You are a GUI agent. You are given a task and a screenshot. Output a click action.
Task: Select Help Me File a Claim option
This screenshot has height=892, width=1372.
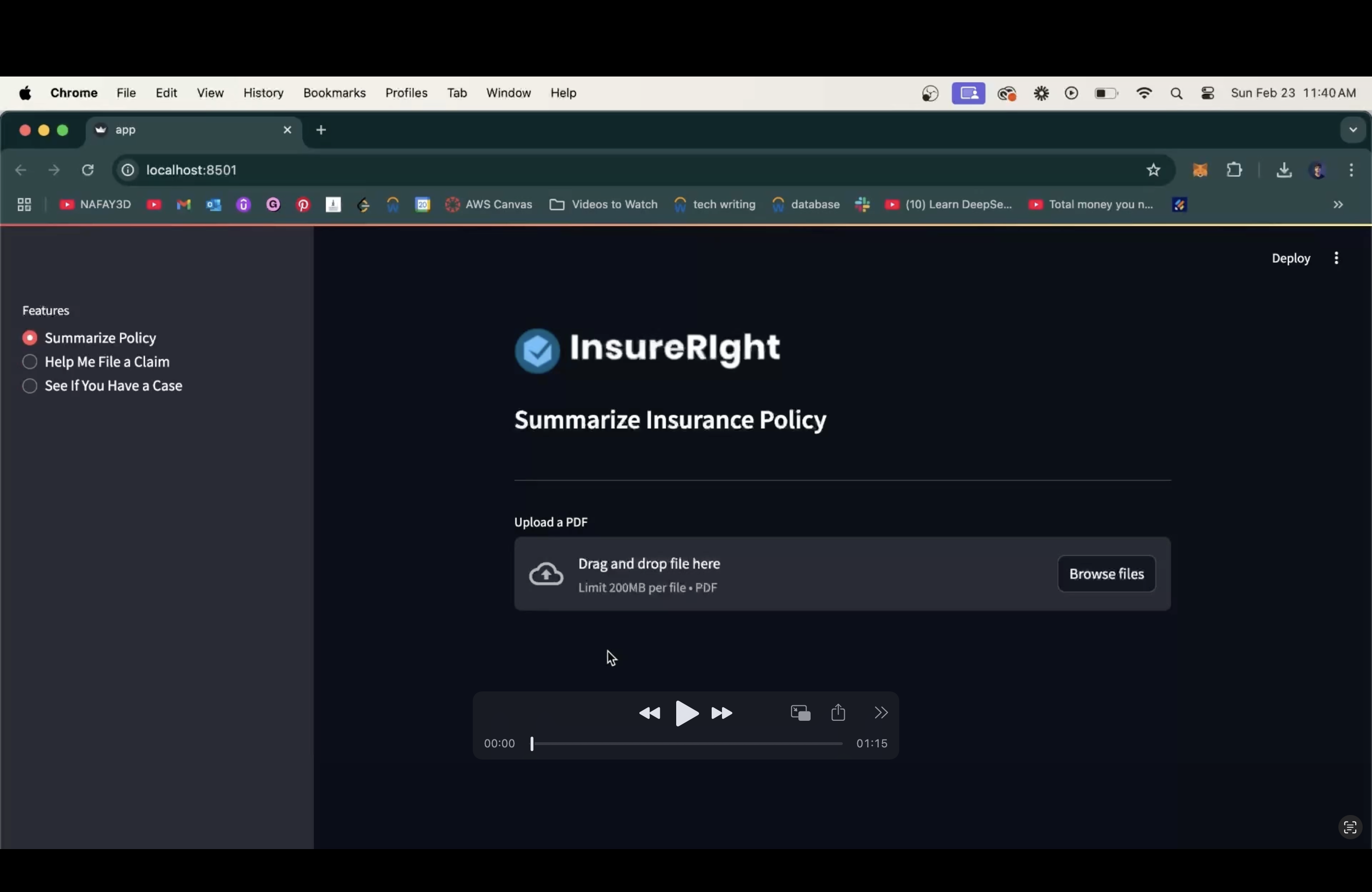tap(30, 362)
